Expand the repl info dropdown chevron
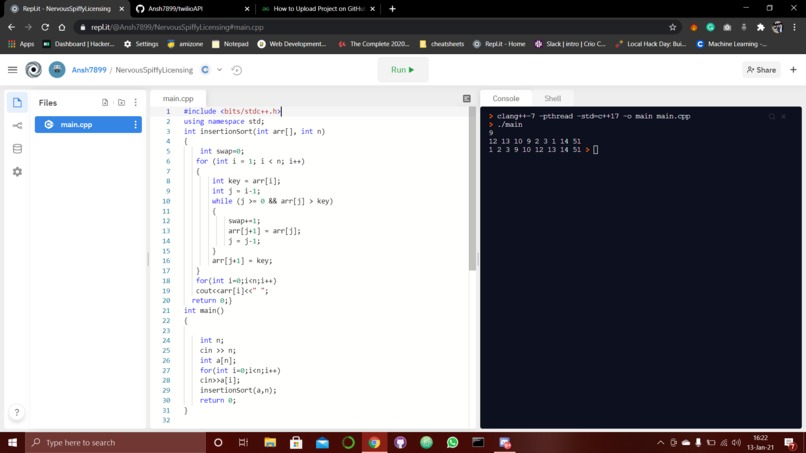 coord(219,70)
